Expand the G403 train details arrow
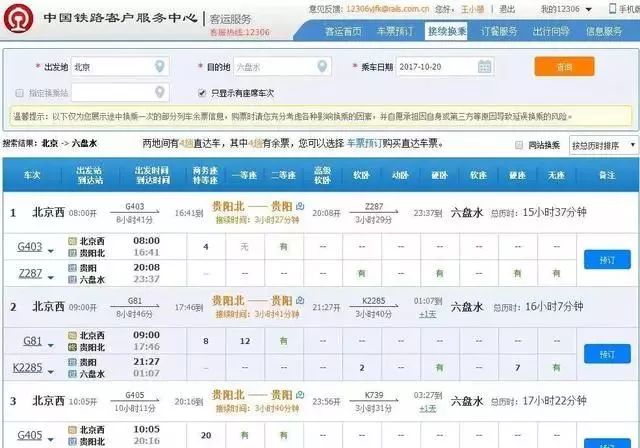Image resolution: width=640 pixels, height=448 pixels. coord(51,251)
